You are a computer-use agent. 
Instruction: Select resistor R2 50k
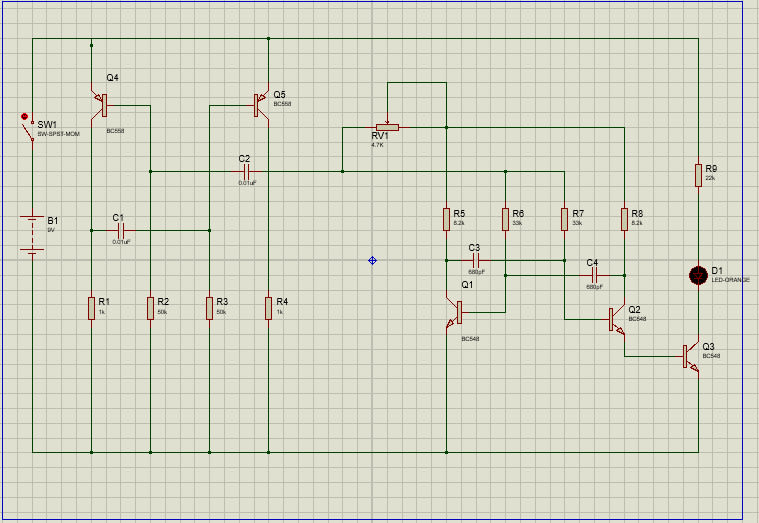(x=150, y=307)
